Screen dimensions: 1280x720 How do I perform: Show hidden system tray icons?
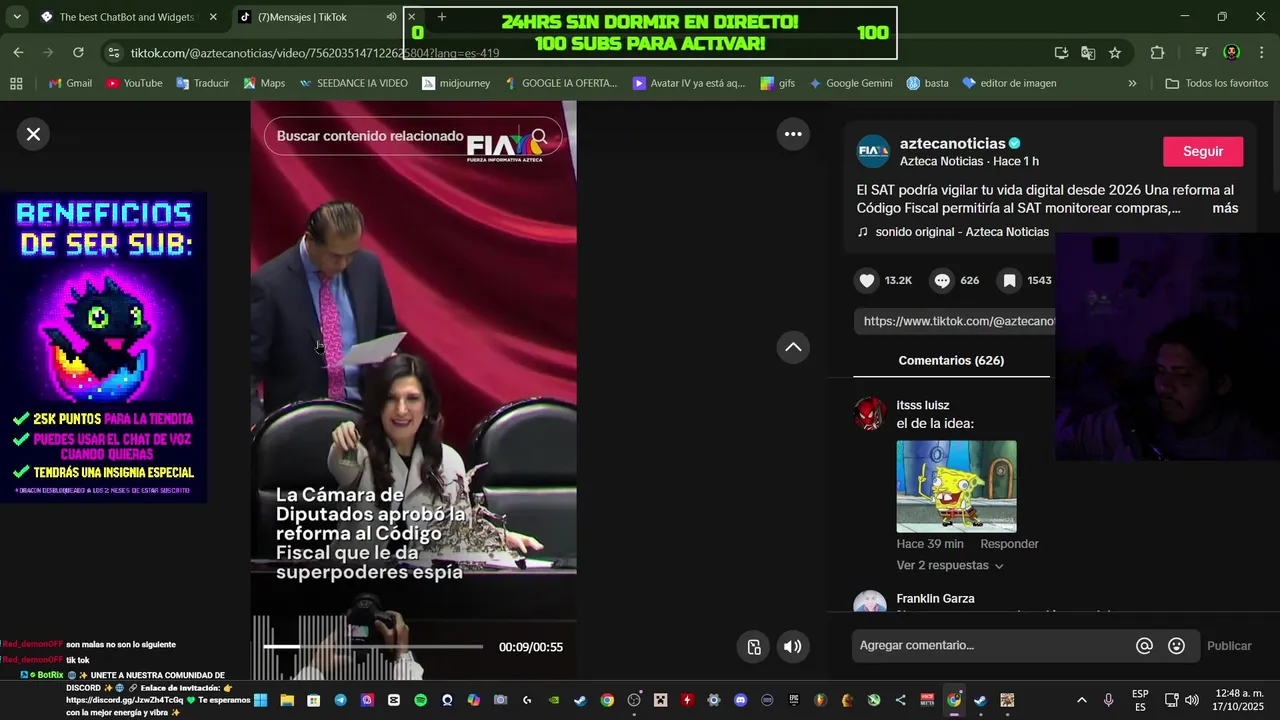pos(1081,701)
